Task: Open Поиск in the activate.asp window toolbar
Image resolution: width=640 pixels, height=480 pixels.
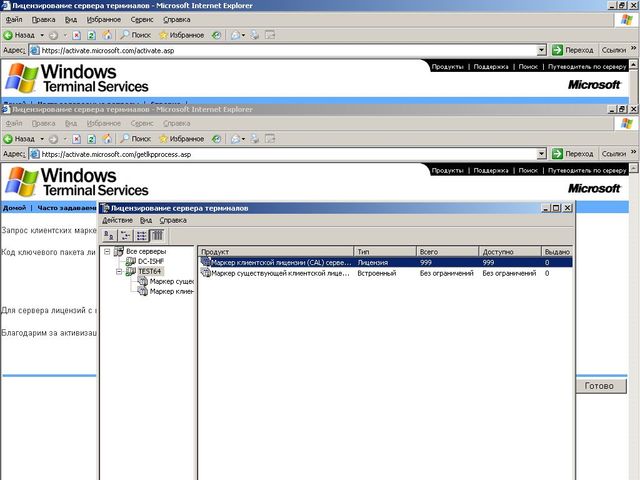Action: (136, 35)
